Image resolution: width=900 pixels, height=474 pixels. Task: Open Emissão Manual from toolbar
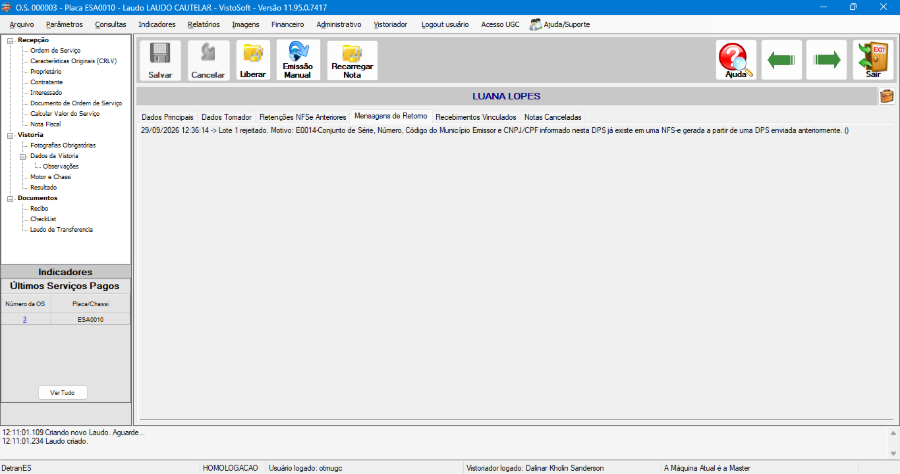coord(298,60)
